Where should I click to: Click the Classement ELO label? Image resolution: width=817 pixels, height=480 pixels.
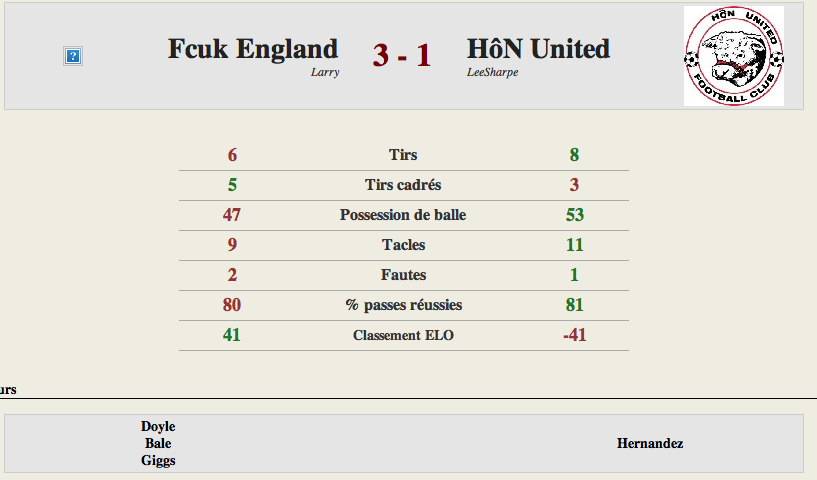[x=403, y=335]
